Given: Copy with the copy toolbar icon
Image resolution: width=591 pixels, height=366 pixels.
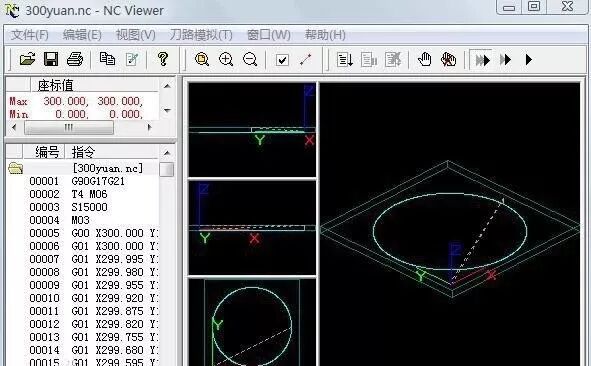Looking at the screenshot, I should 107,59.
